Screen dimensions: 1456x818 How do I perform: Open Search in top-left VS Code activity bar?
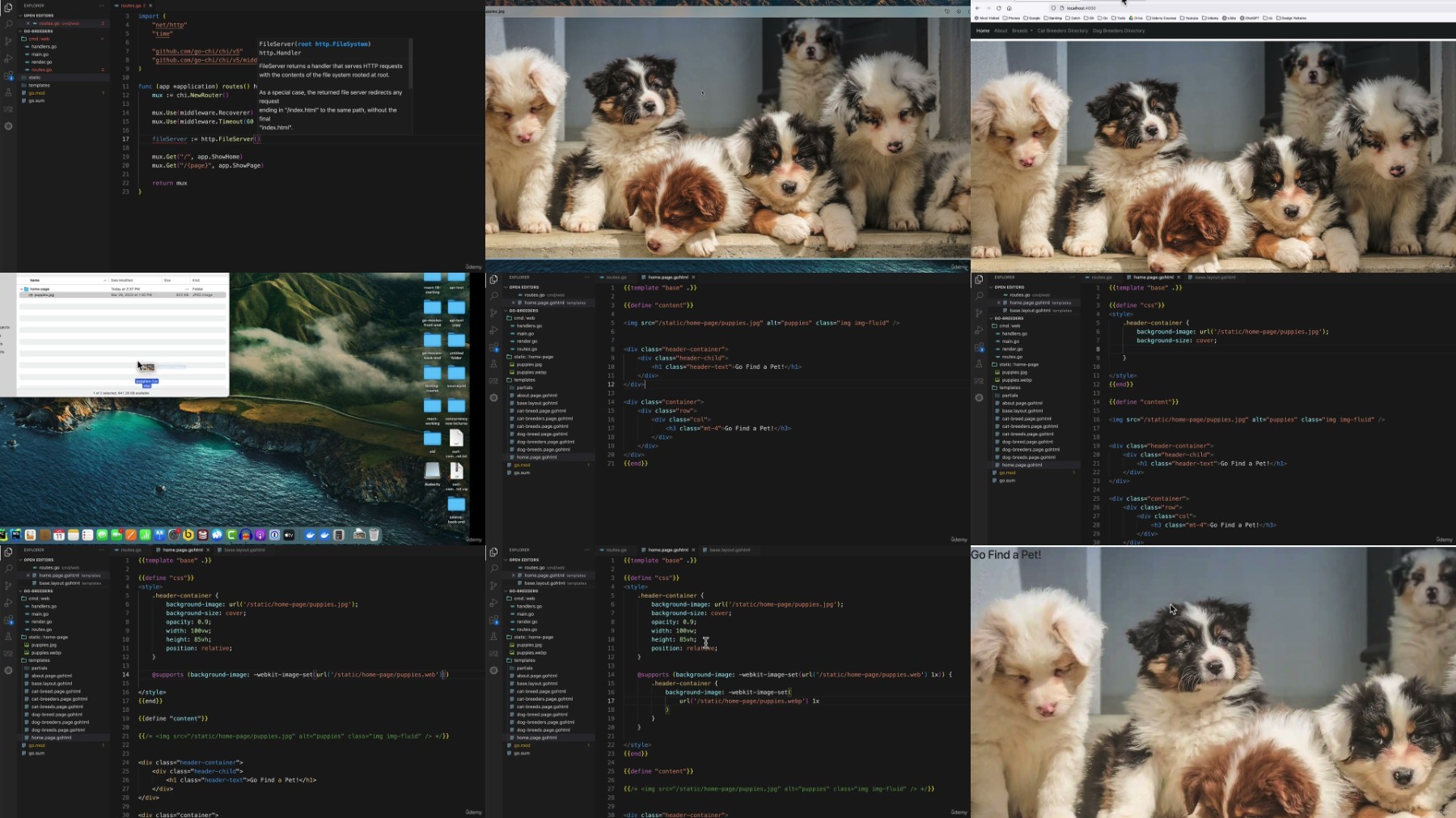pyautogui.click(x=8, y=24)
